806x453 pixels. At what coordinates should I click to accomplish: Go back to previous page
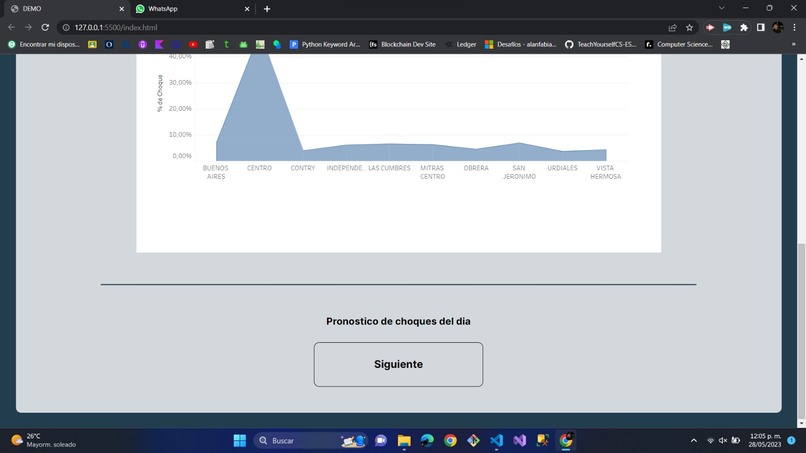[x=11, y=27]
